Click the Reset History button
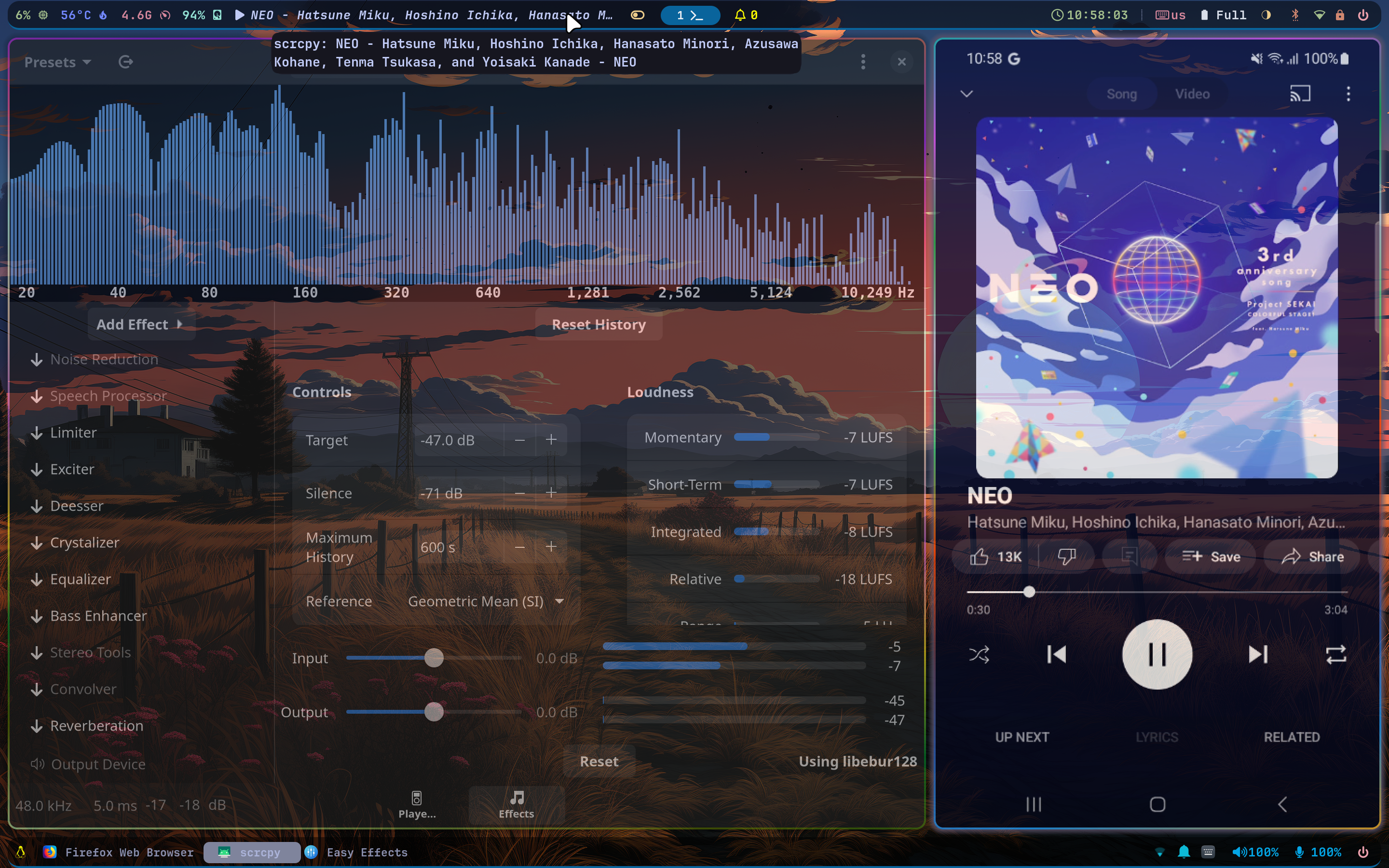1389x868 pixels. pyautogui.click(x=599, y=325)
